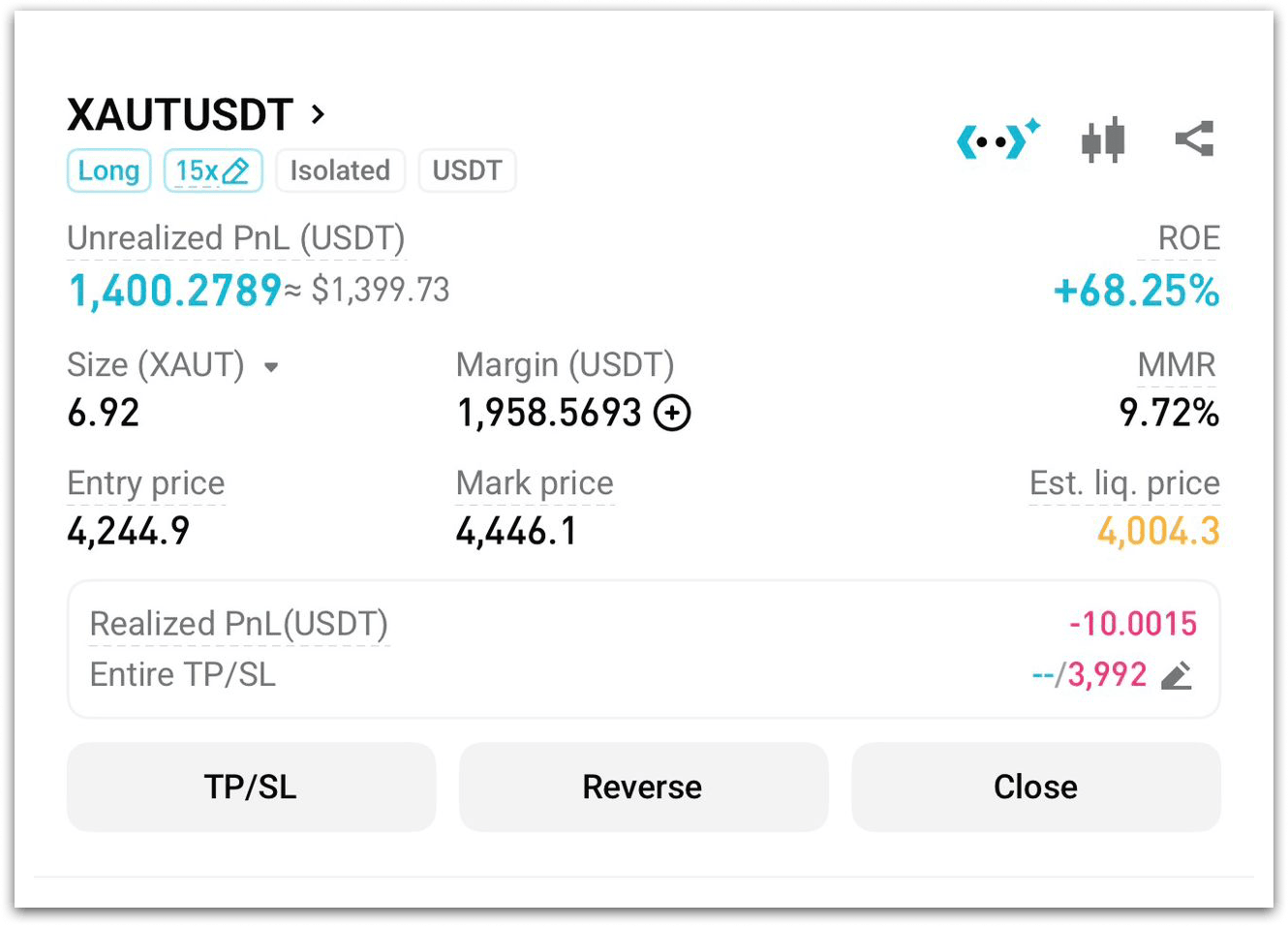Show the MMR label explanation

coord(1176,365)
